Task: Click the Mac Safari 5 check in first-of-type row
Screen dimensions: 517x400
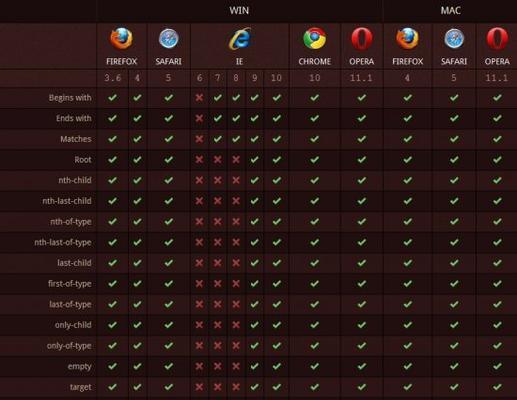Action: pos(454,284)
